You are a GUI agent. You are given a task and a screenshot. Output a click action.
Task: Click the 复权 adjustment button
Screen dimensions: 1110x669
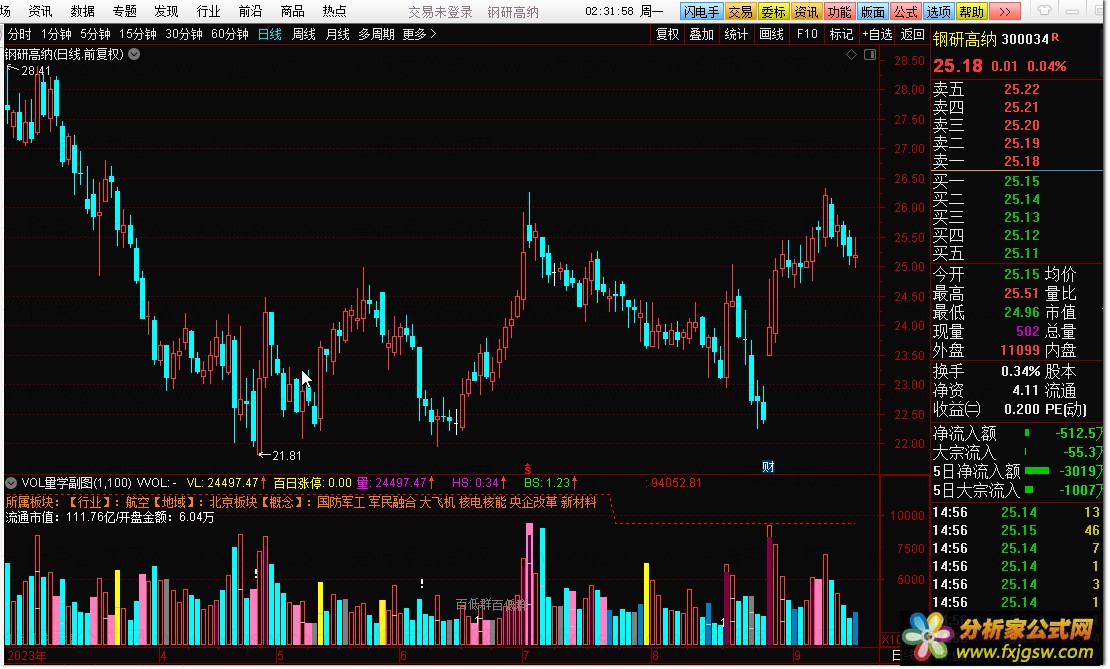coord(668,34)
